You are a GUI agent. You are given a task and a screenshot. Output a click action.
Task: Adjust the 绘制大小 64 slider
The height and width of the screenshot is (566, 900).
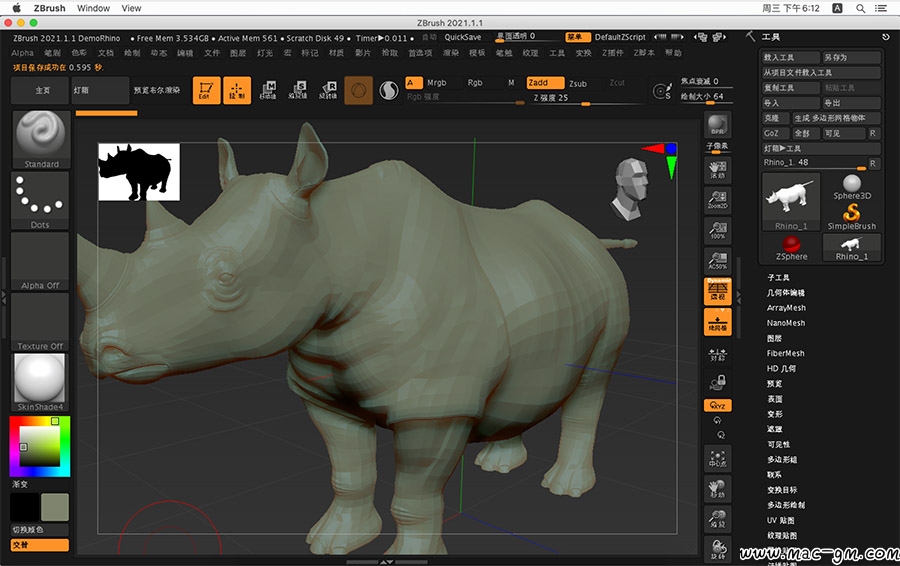(x=705, y=97)
